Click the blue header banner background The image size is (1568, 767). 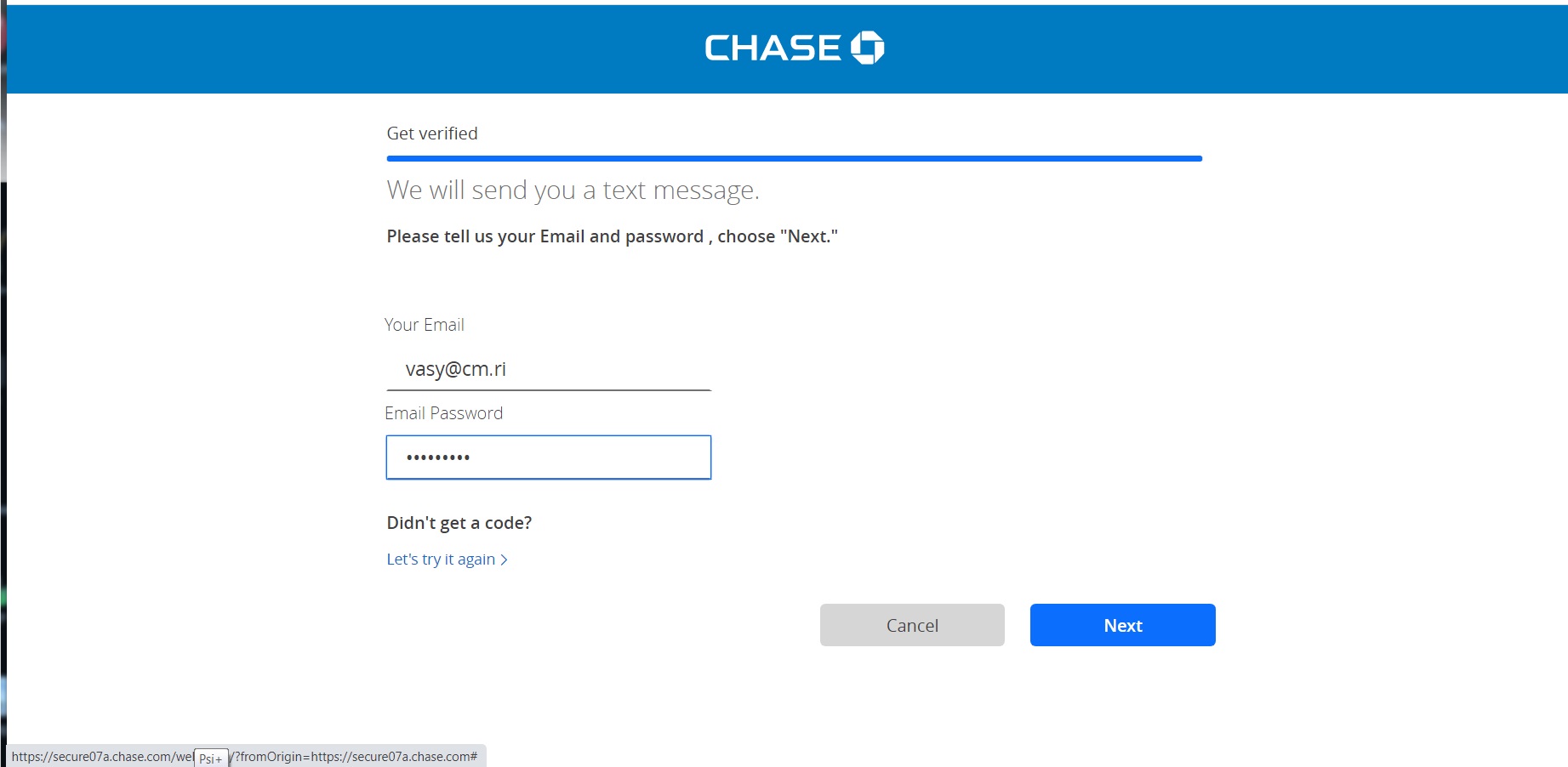(x=340, y=49)
